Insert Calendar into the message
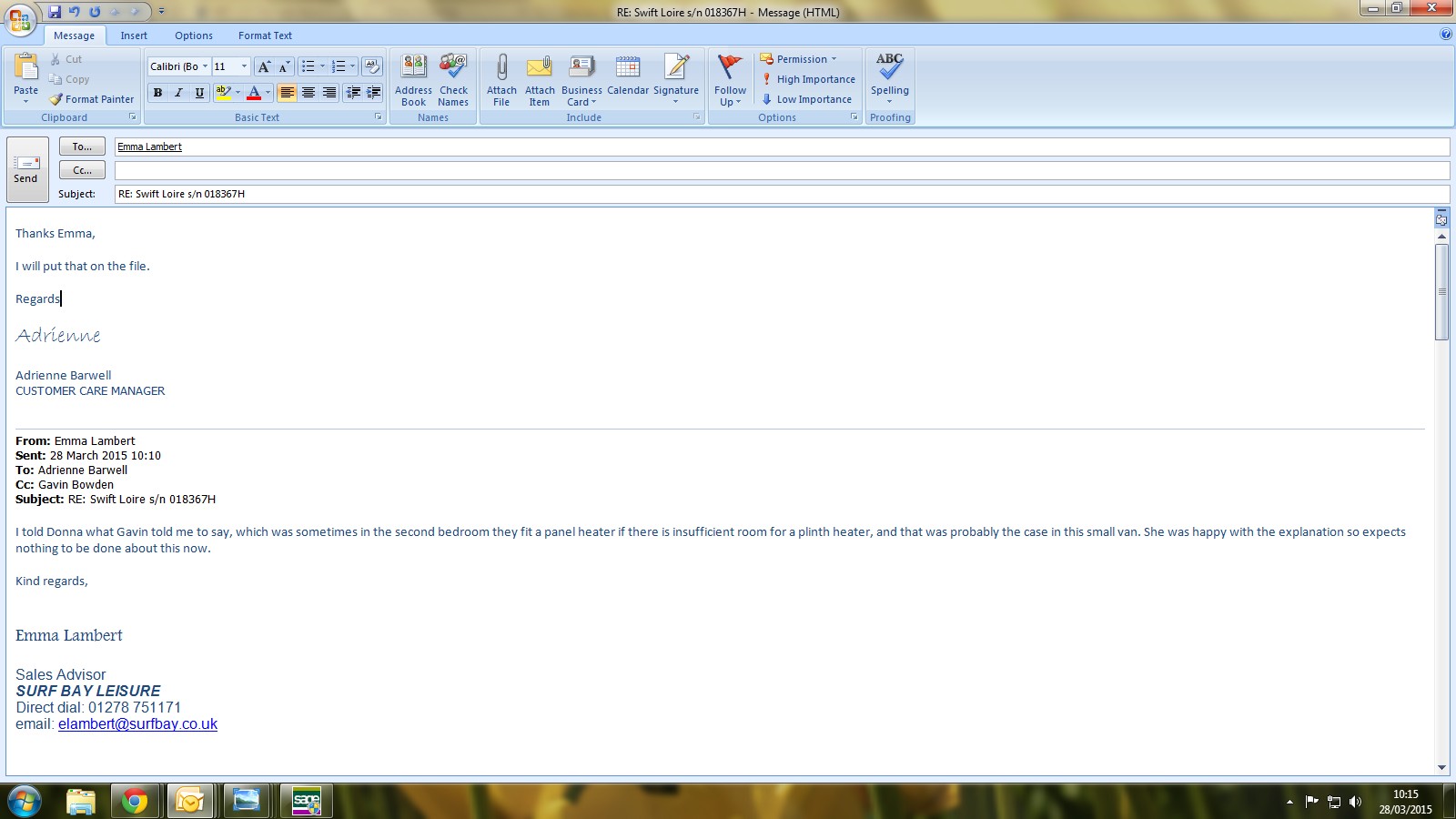 pos(628,75)
